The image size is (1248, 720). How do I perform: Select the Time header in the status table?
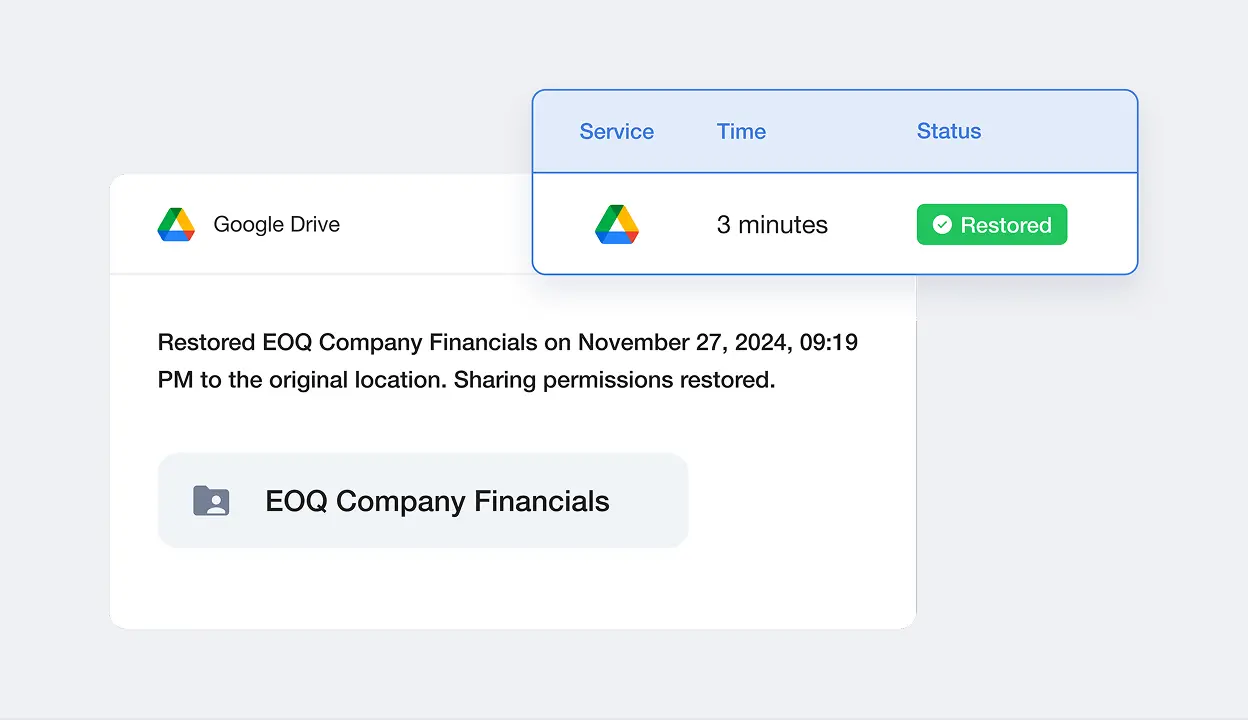click(x=740, y=131)
